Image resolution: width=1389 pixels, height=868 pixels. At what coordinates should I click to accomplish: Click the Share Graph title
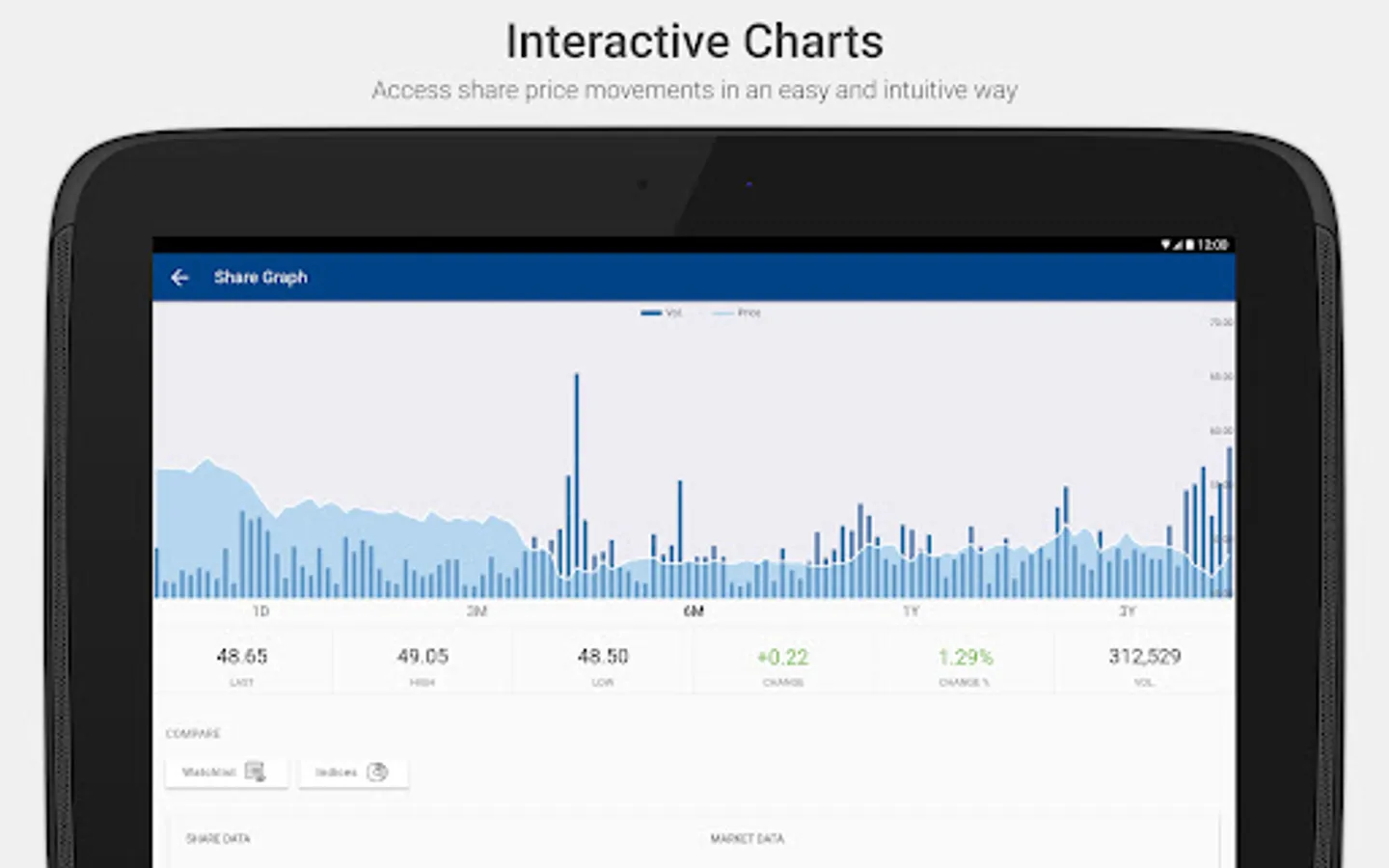point(260,278)
